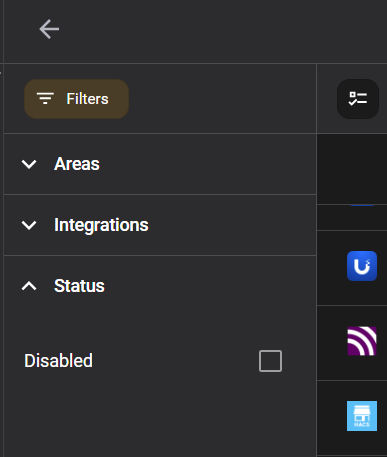Go back with the left arrow icon
The image size is (387, 457).
coord(49,29)
